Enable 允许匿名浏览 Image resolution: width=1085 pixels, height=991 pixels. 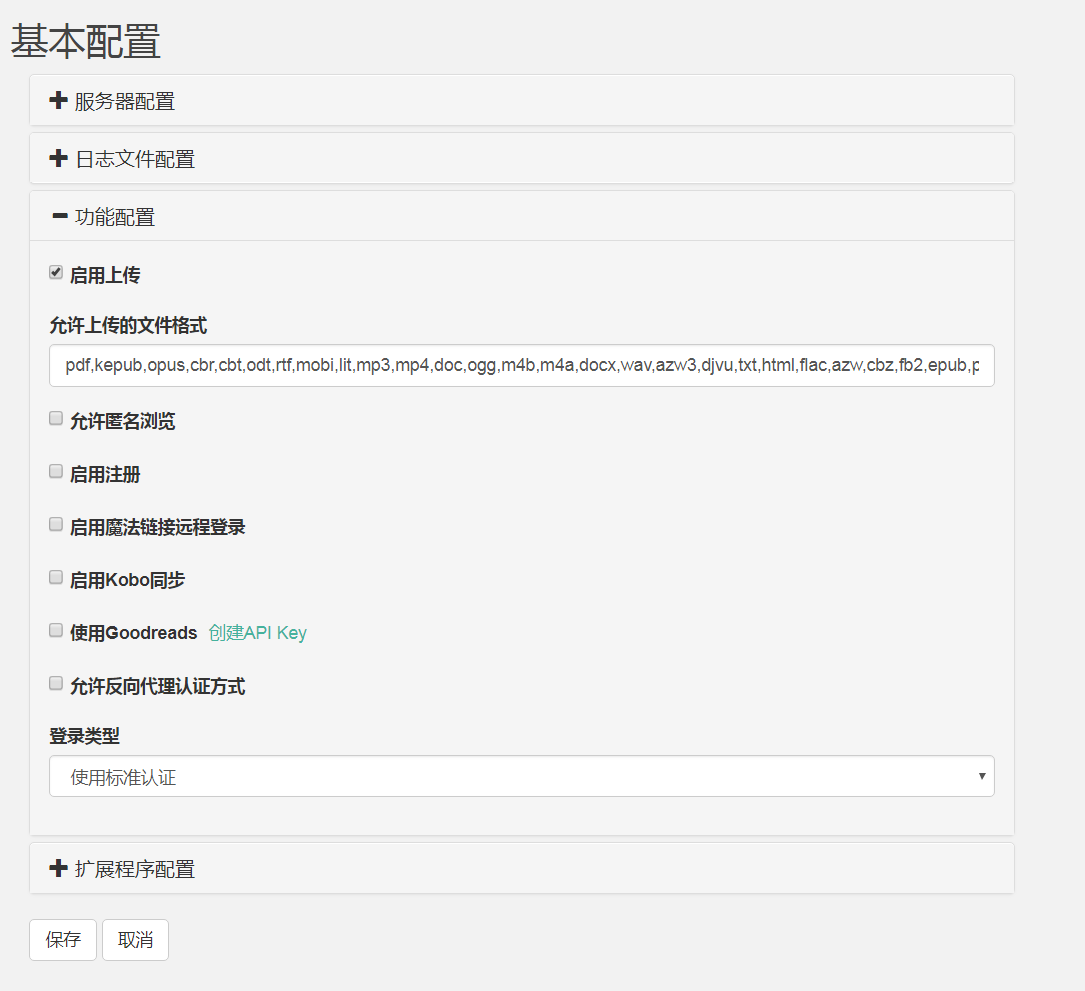[x=55, y=417]
